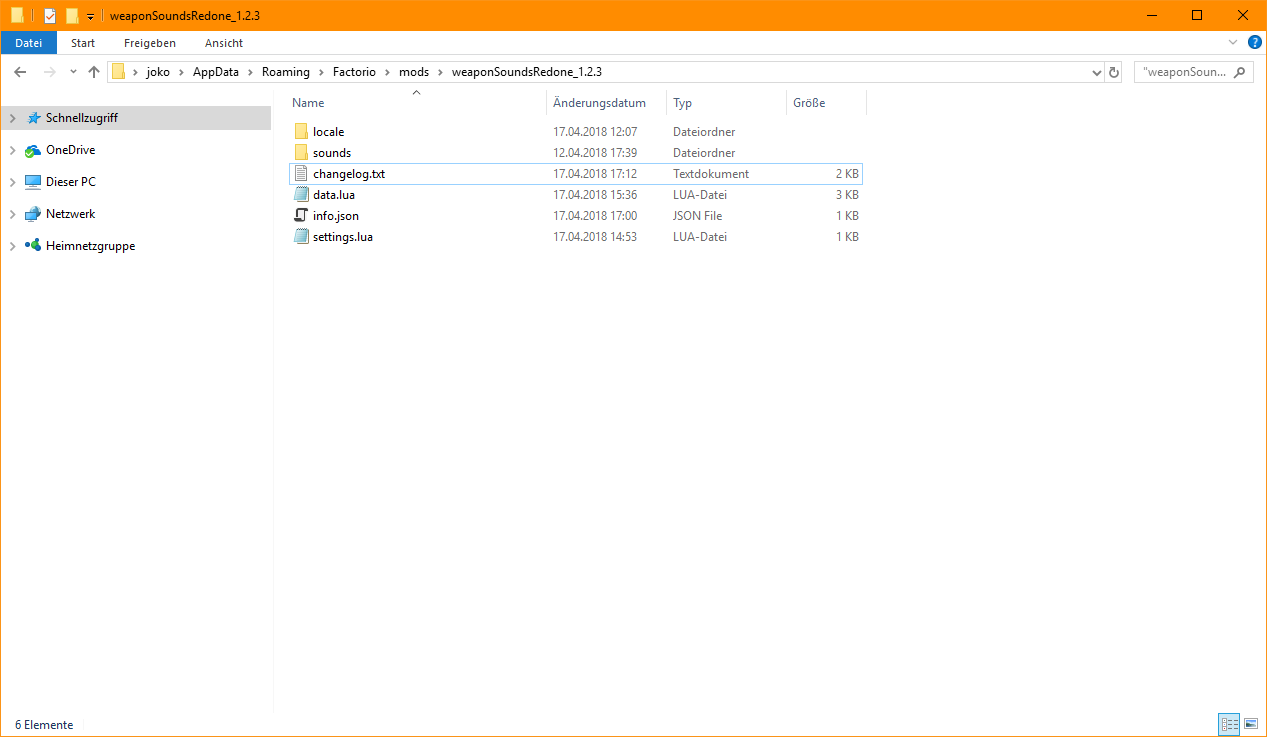
Task: Open the Start ribbon tab
Action: (x=83, y=43)
